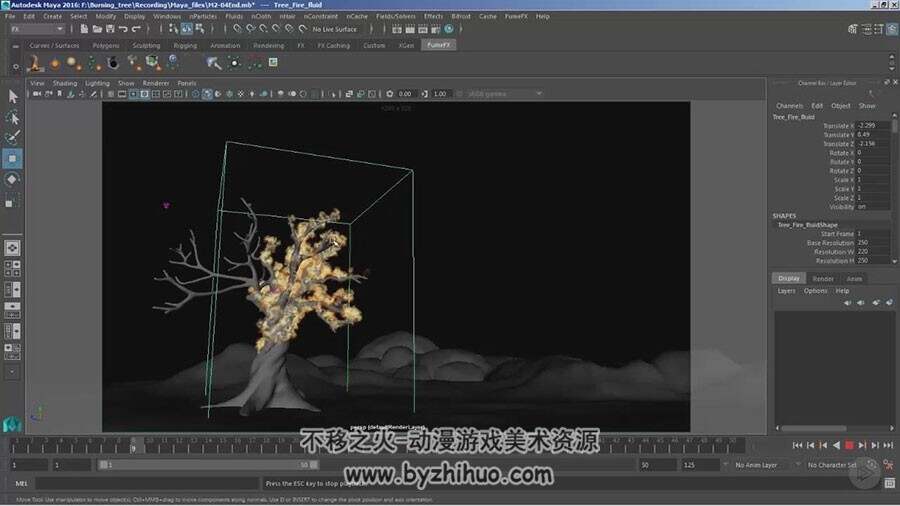Click the Undo arrow icon

click(x=123, y=29)
